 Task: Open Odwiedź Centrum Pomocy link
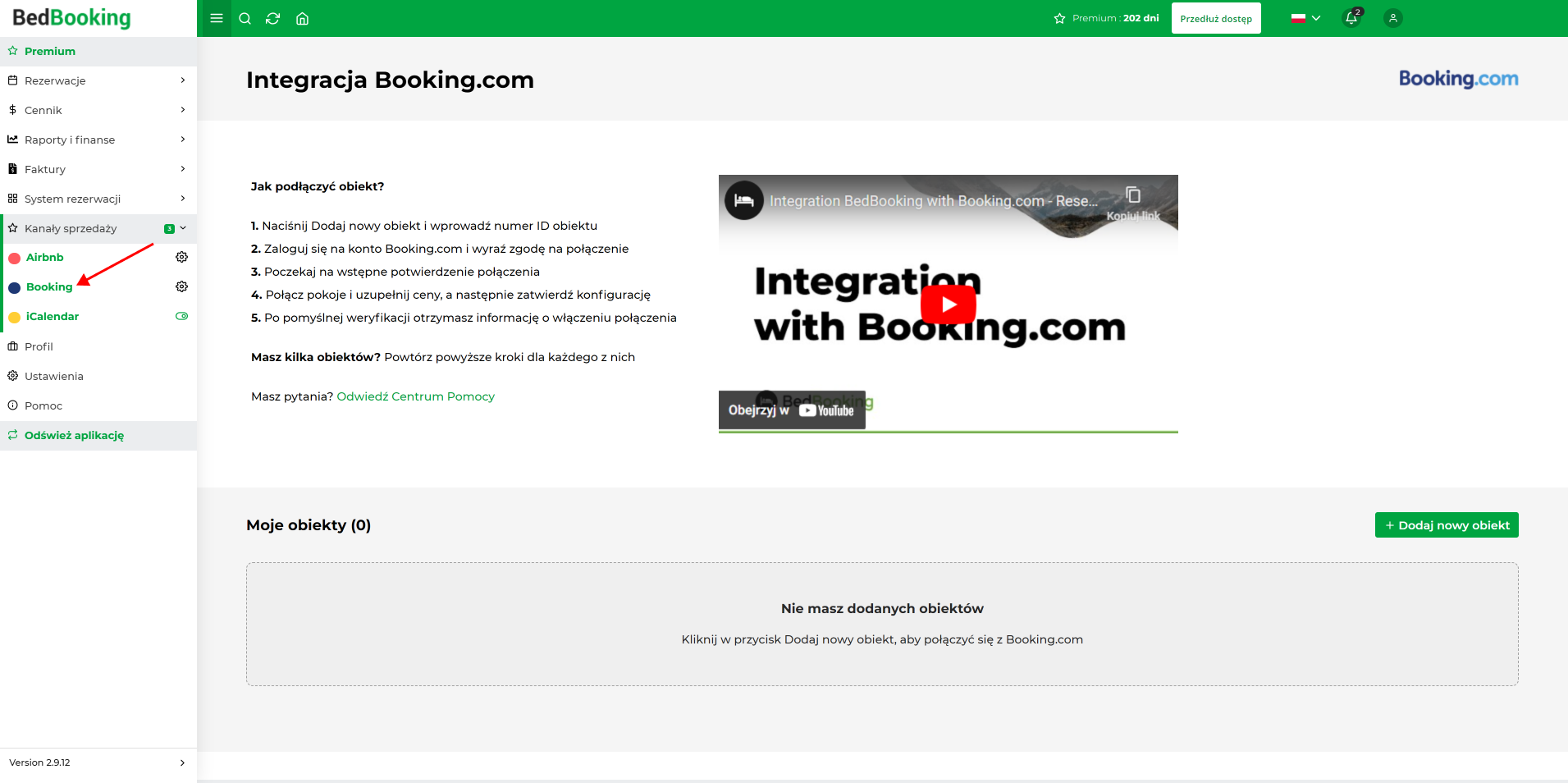(415, 396)
